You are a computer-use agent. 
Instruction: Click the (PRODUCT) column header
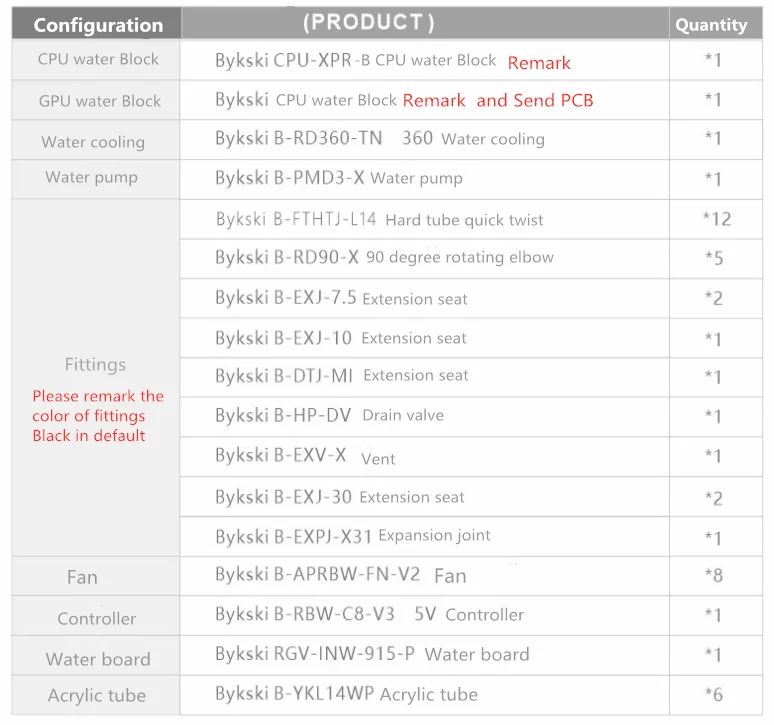point(425,23)
